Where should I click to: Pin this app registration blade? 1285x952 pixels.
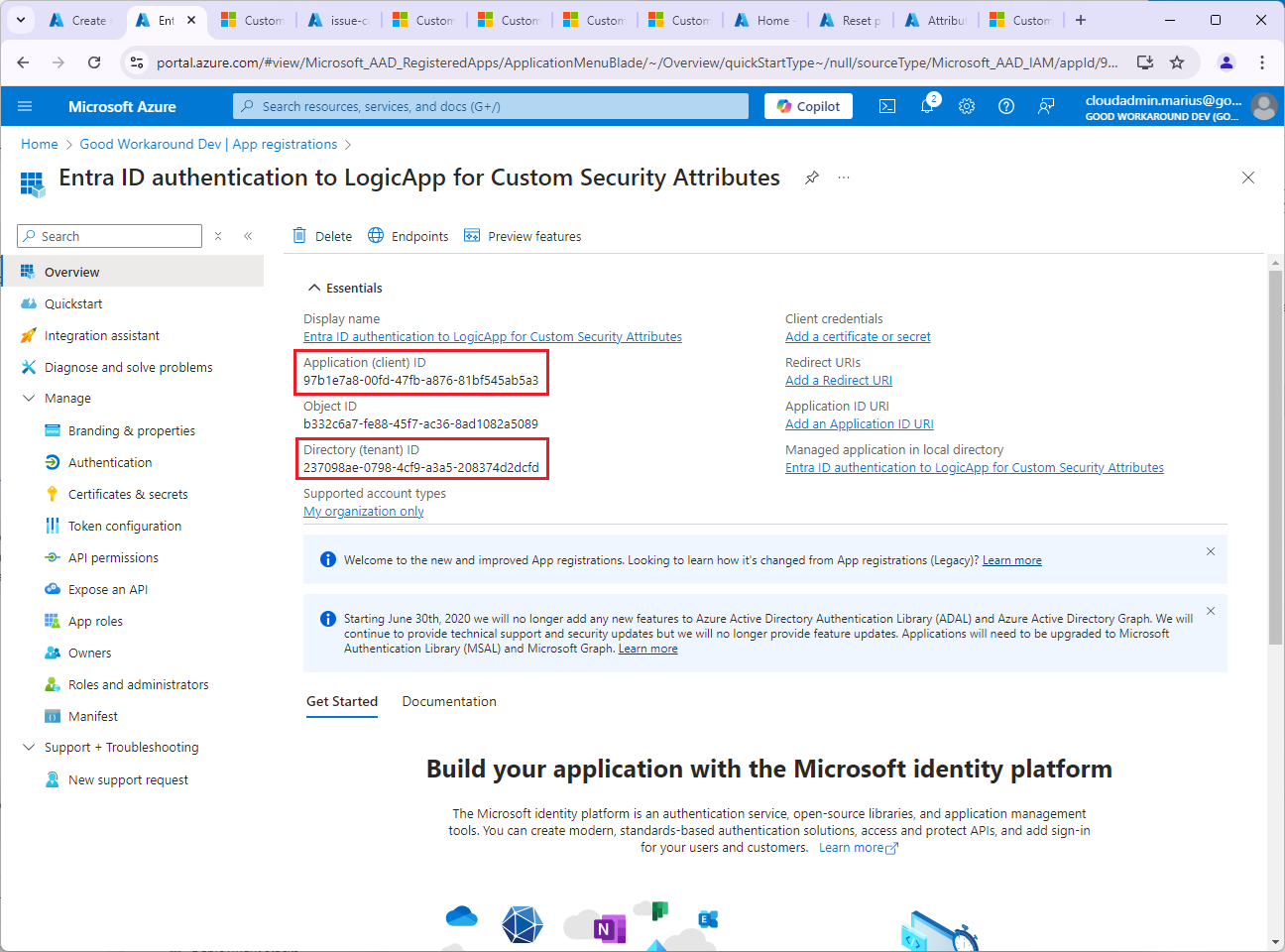pyautogui.click(x=812, y=178)
